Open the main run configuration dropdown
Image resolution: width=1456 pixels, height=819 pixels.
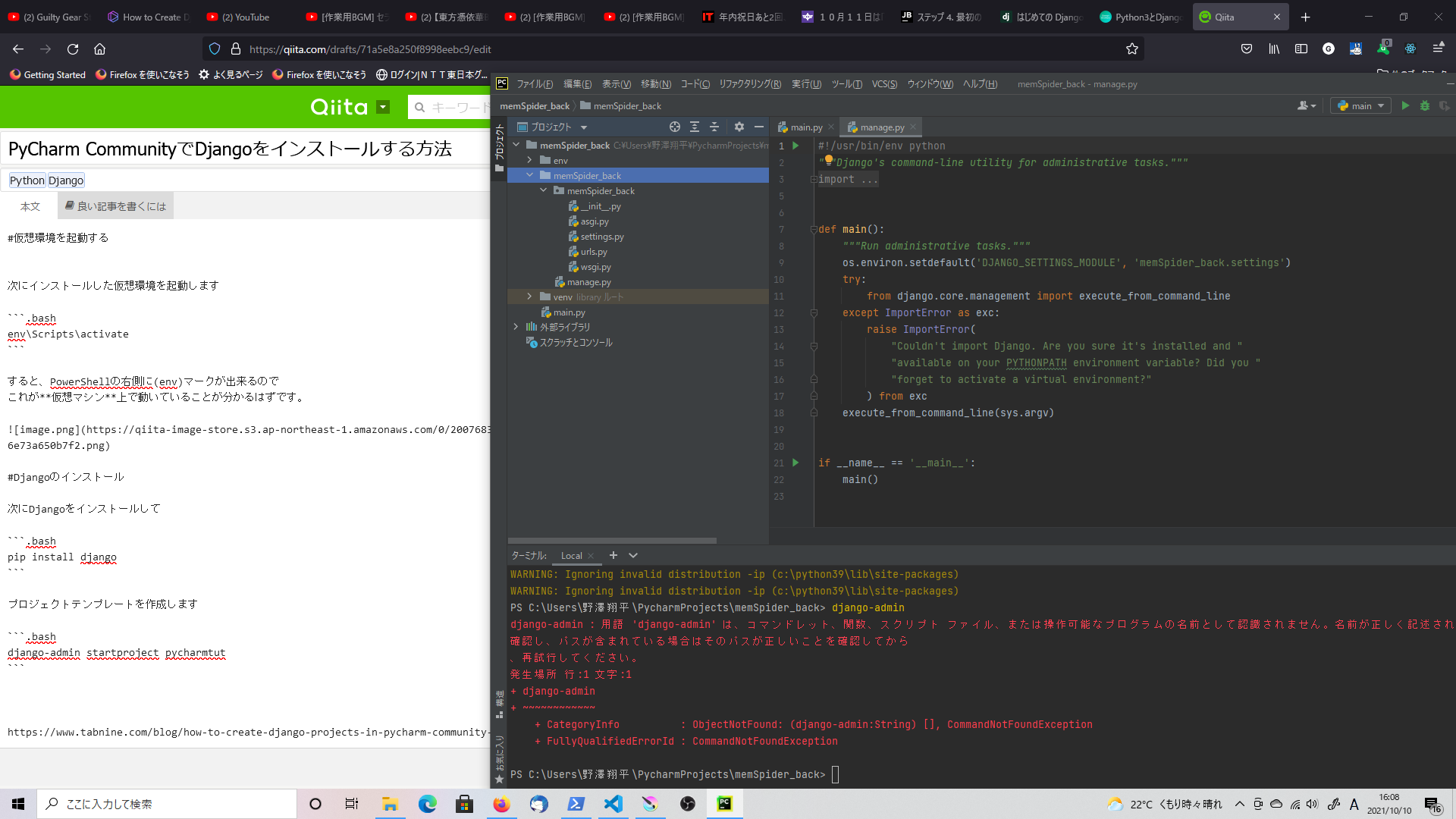click(x=1361, y=106)
